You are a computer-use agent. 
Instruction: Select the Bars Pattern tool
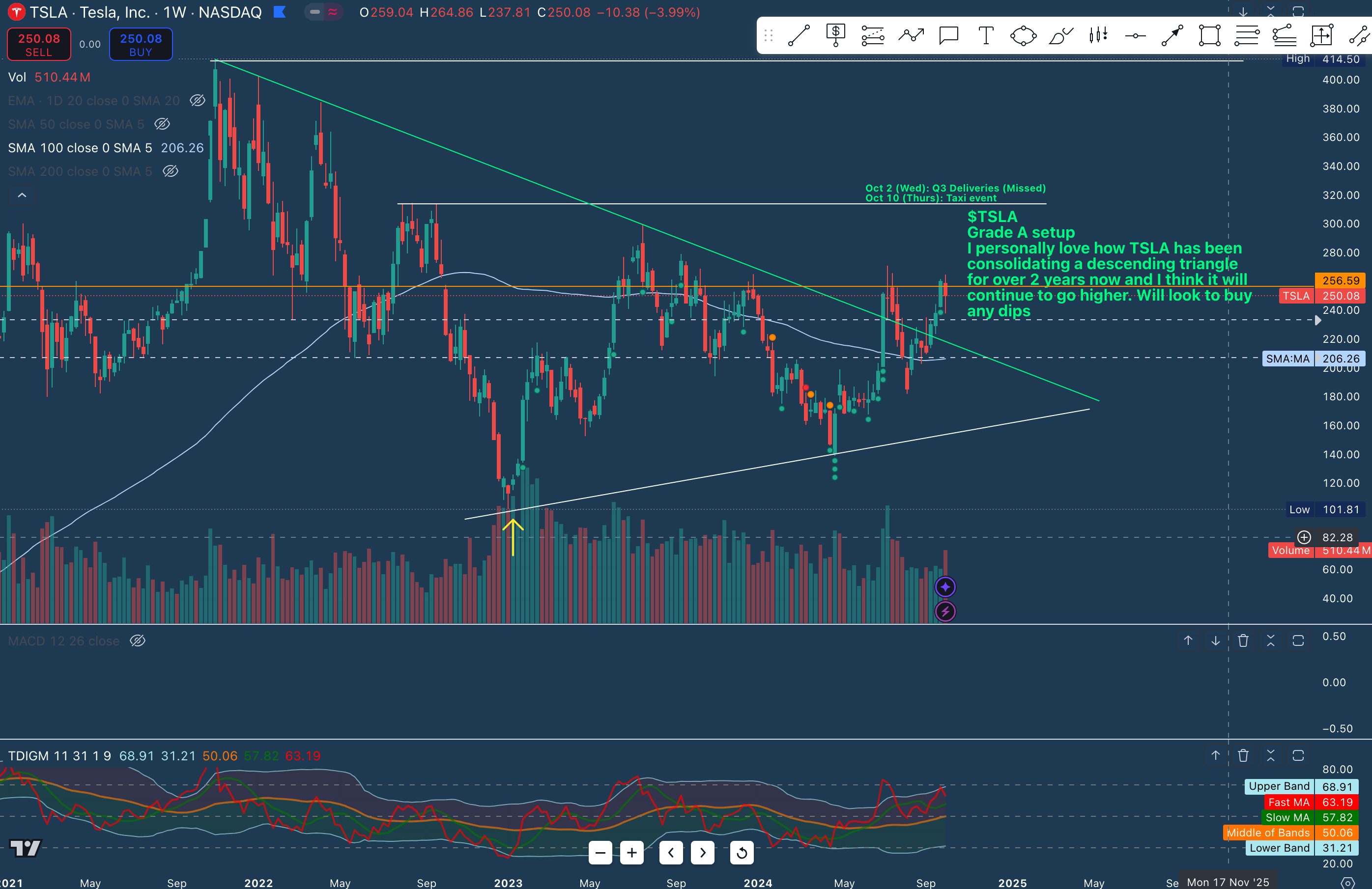[1098, 36]
